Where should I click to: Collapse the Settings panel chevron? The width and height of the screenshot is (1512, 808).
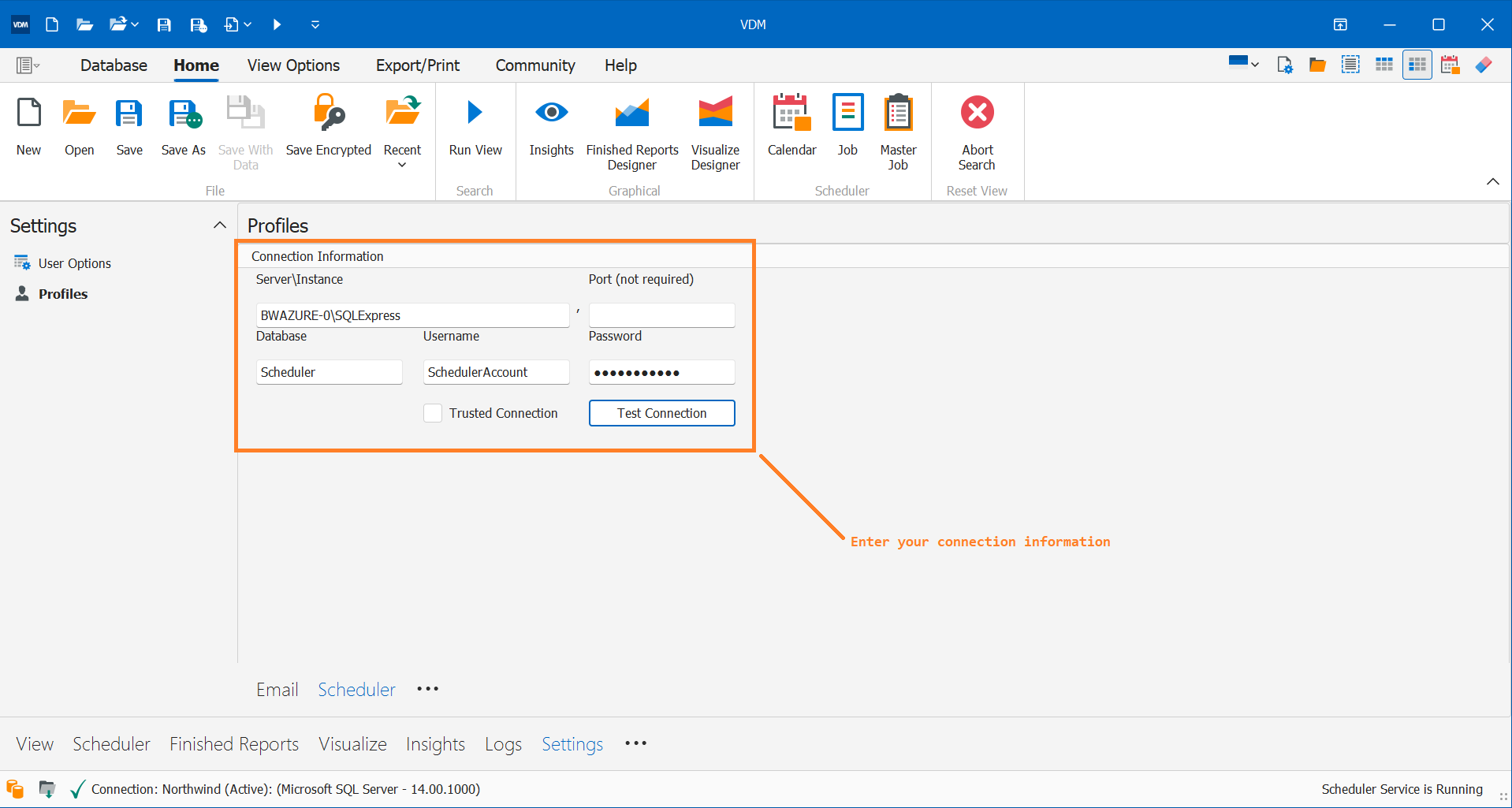point(219,225)
